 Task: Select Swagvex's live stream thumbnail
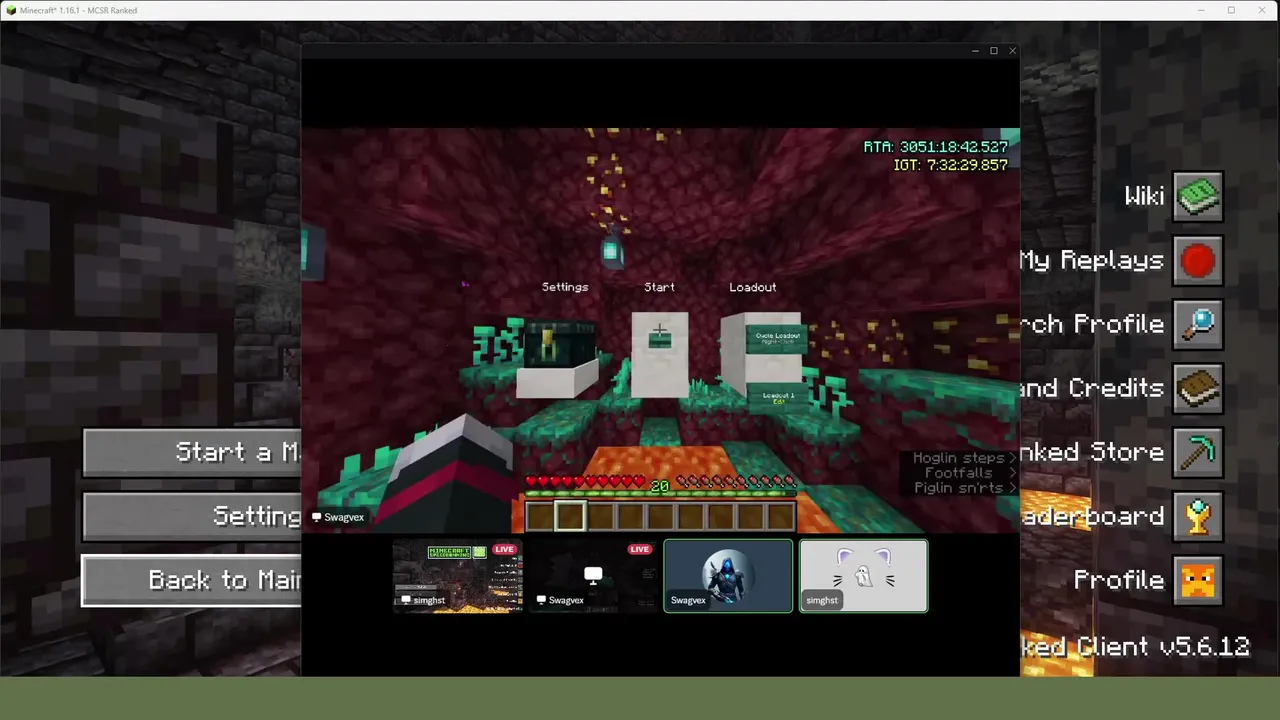pyautogui.click(x=593, y=576)
